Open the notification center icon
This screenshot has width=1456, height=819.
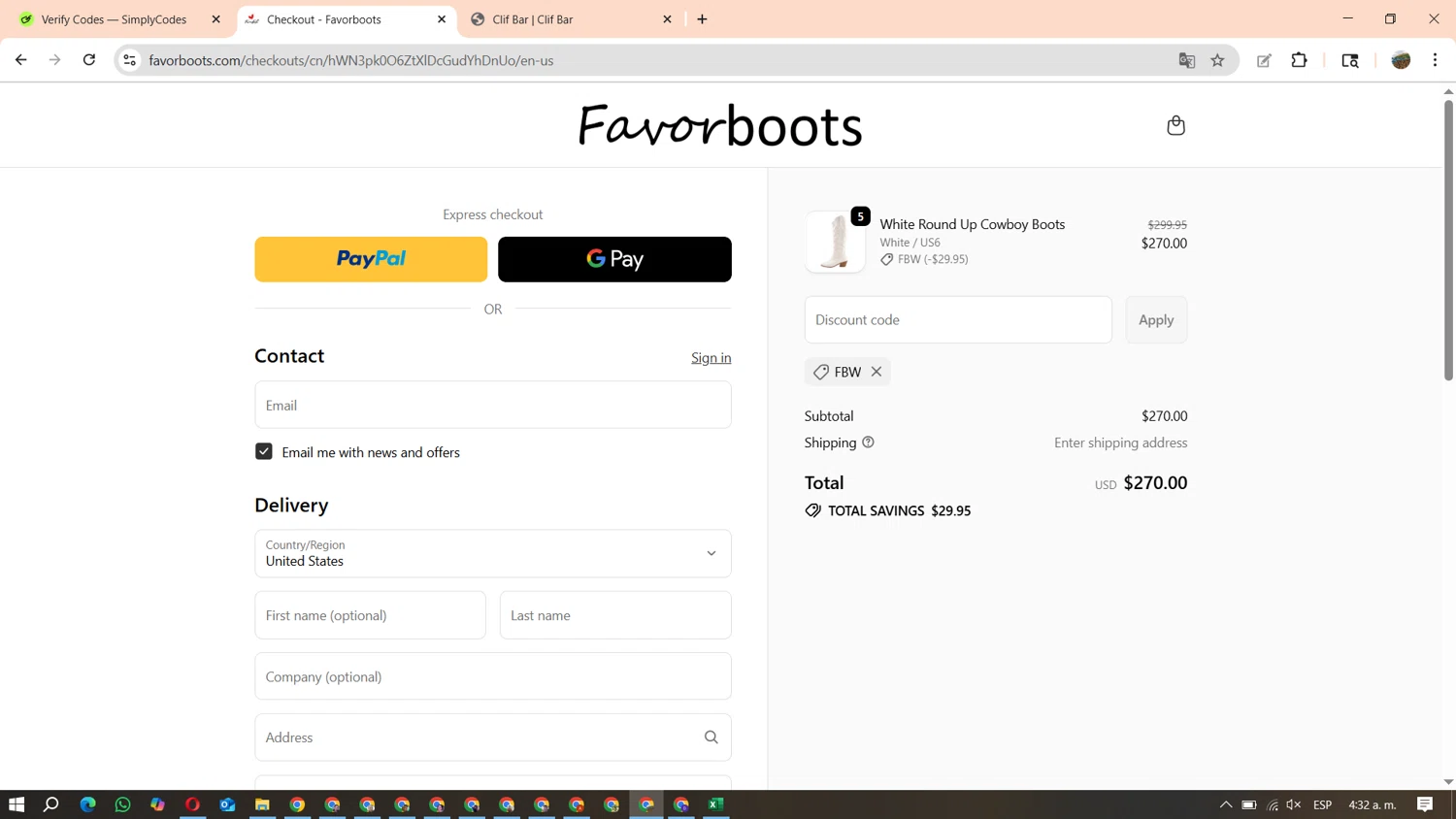tap(1425, 804)
